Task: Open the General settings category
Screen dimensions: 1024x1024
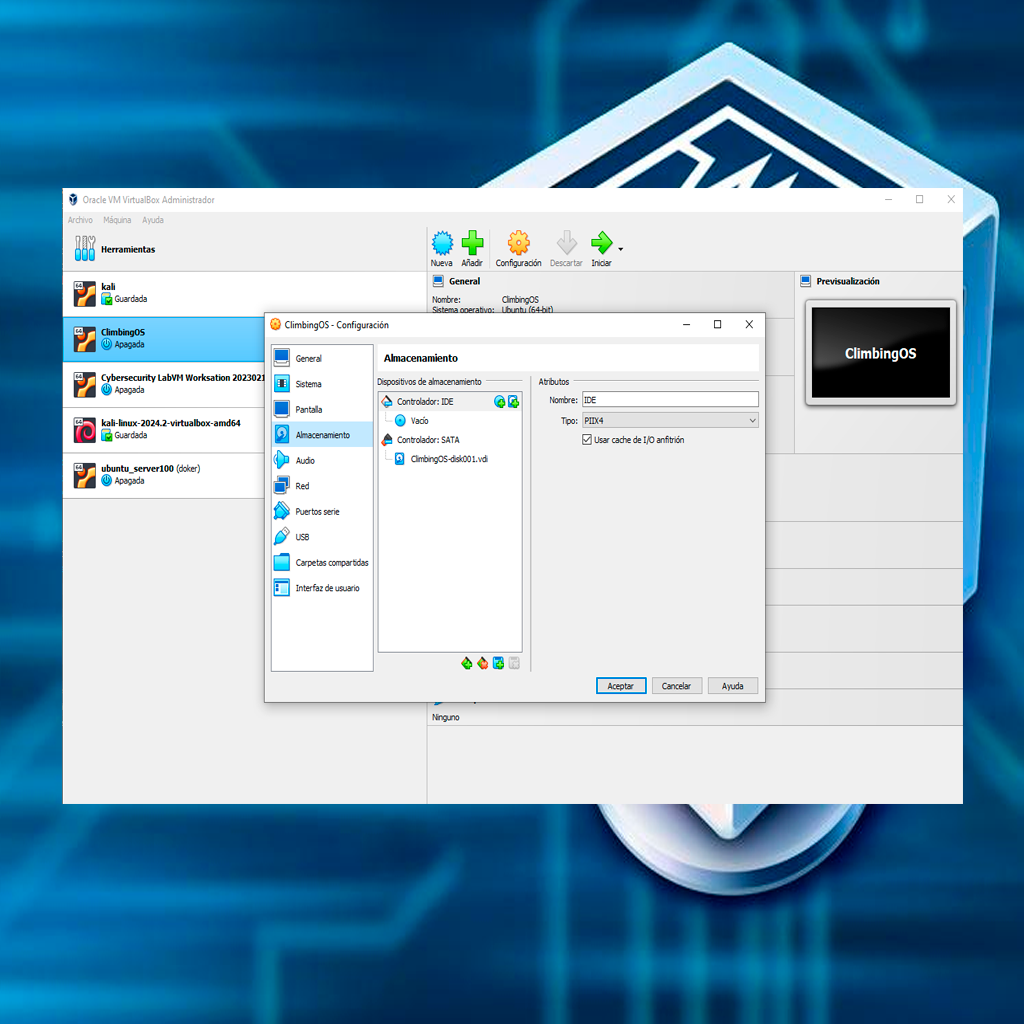Action: (322, 359)
